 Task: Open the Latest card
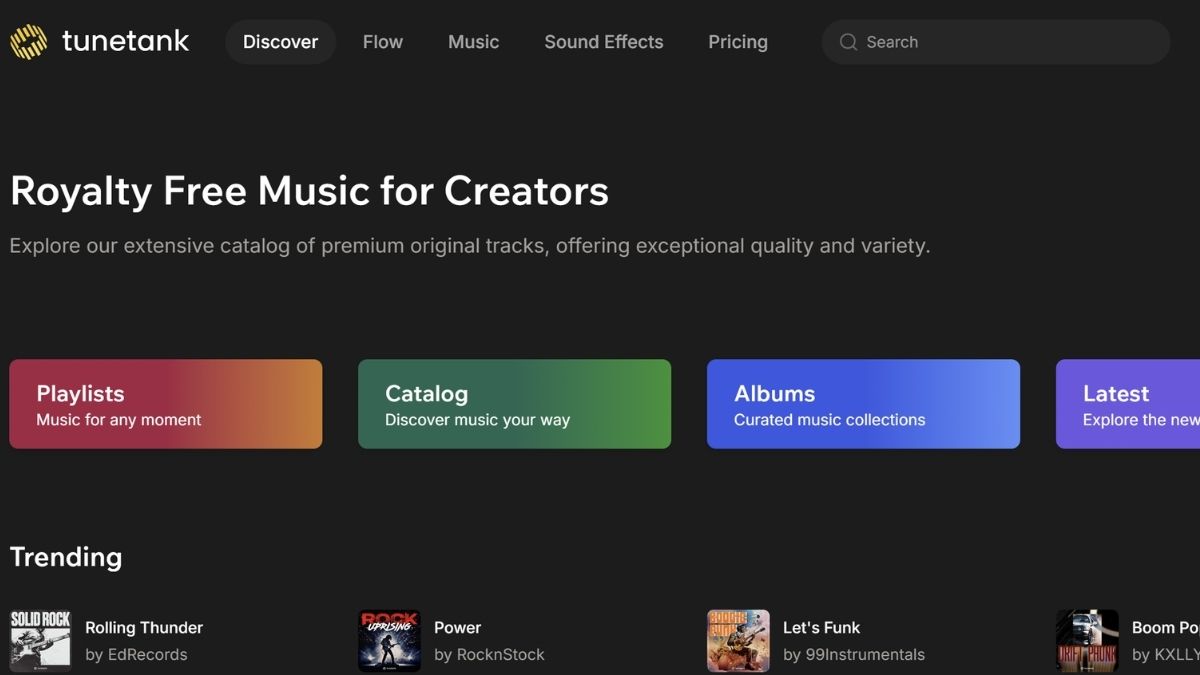coord(1128,404)
